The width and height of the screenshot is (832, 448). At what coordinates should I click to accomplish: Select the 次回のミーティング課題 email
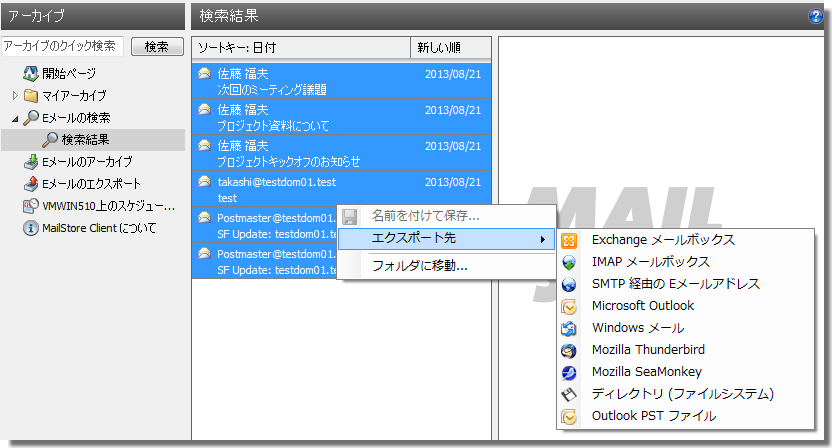pos(340,81)
